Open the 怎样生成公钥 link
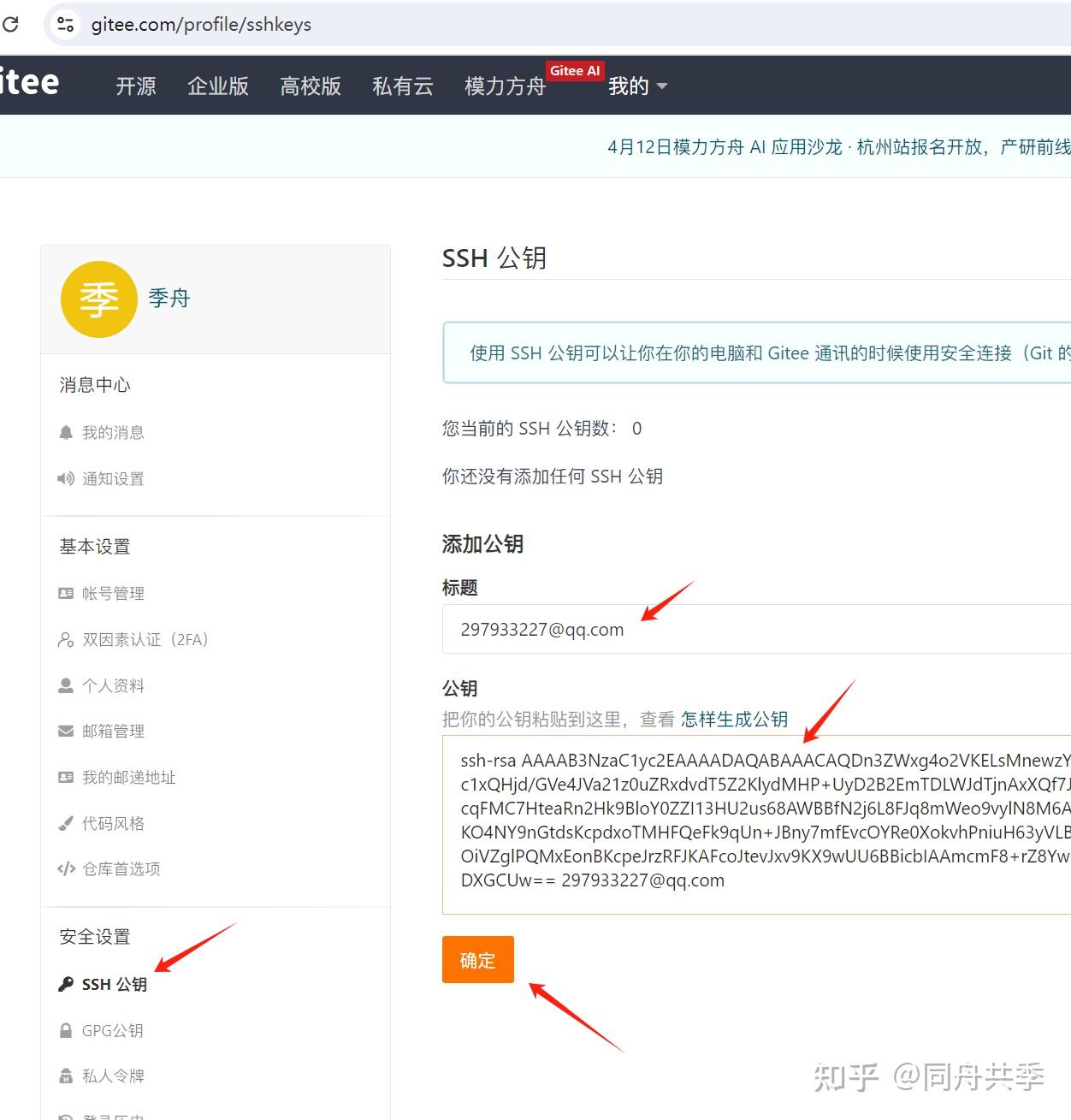The width and height of the screenshot is (1071, 1120). click(x=734, y=719)
